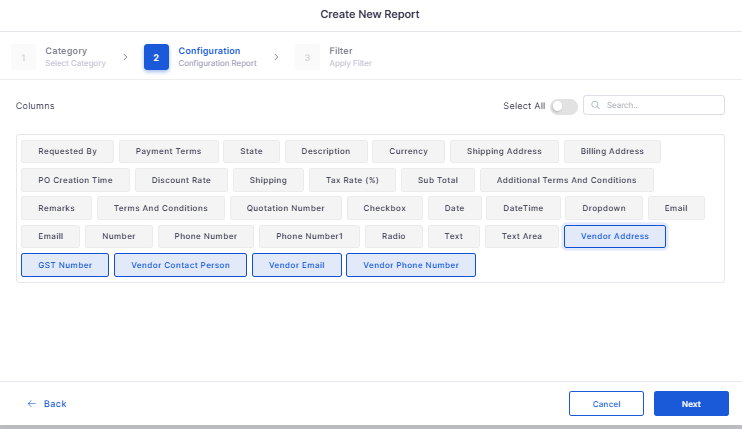Select step 2 Configuration badge
This screenshot has width=742, height=429.
point(156,57)
